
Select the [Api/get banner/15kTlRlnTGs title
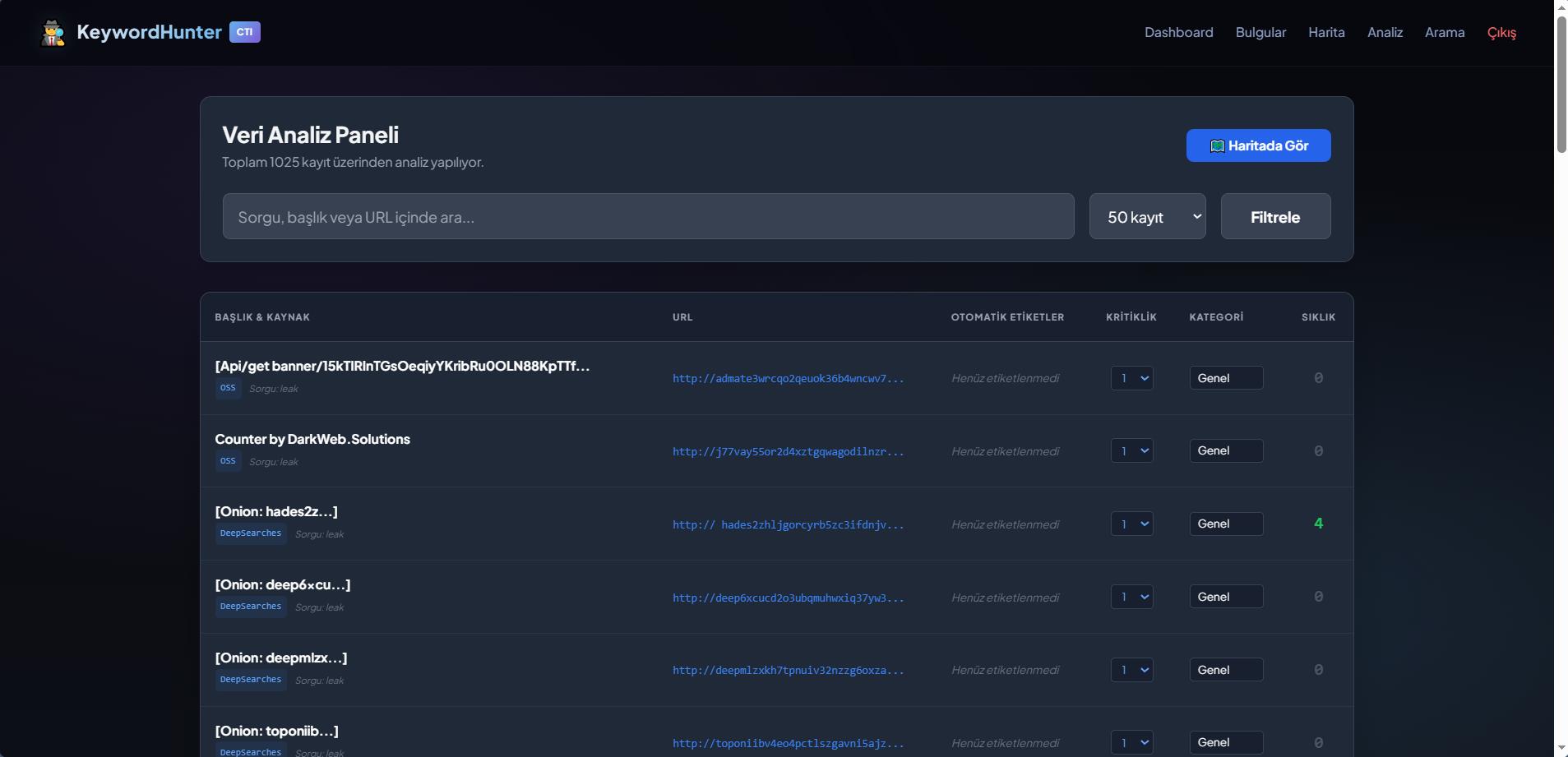(402, 366)
